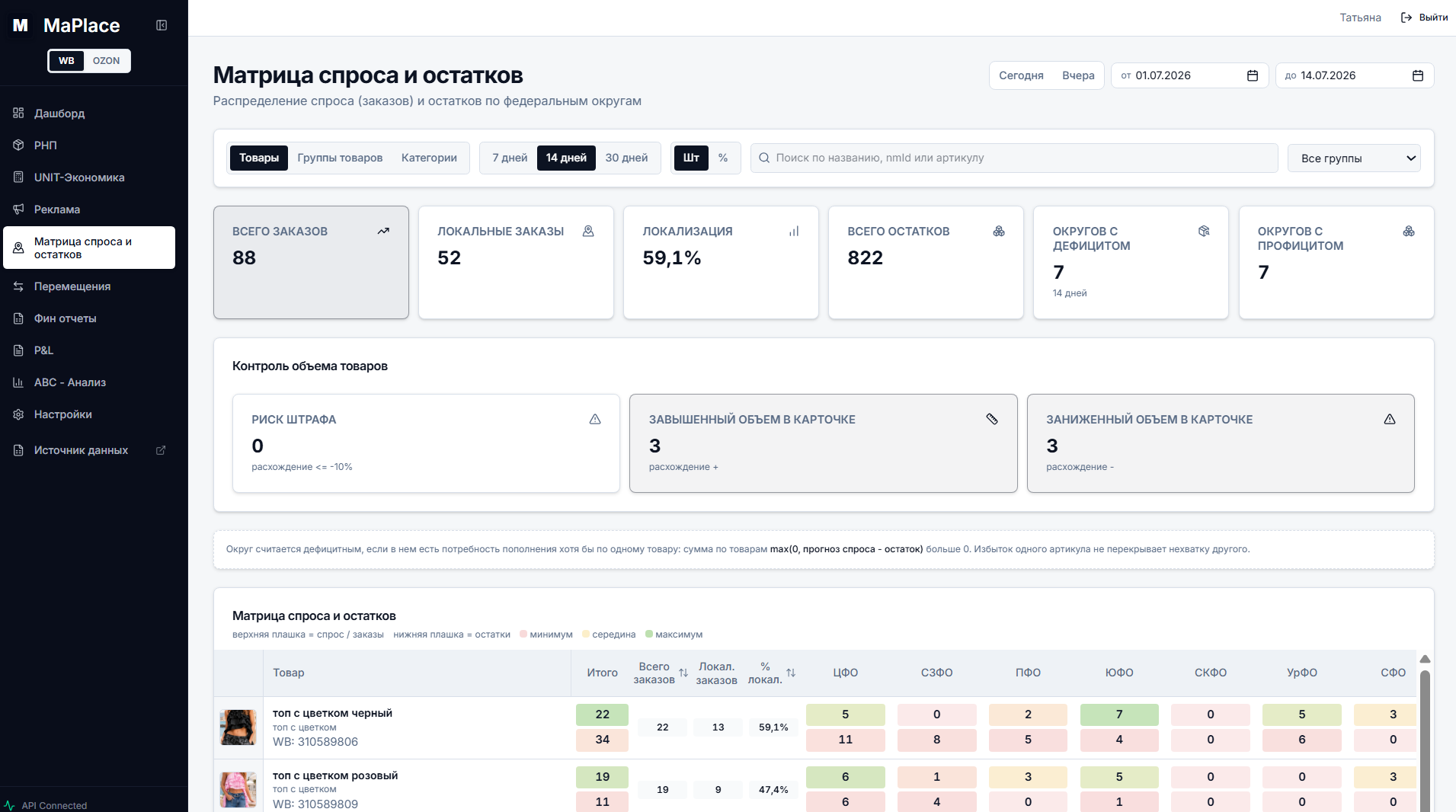The image size is (1456, 812).
Task: Open calendar for start date 01.07.2026
Action: [x=1252, y=75]
